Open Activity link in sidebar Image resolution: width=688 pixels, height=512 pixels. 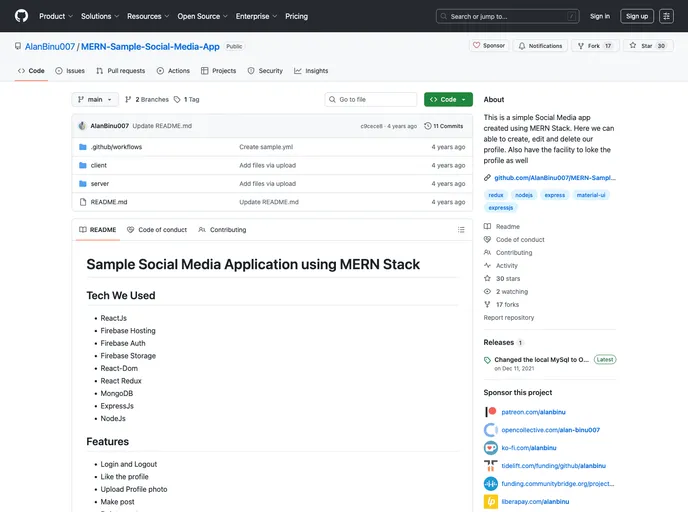(501, 266)
